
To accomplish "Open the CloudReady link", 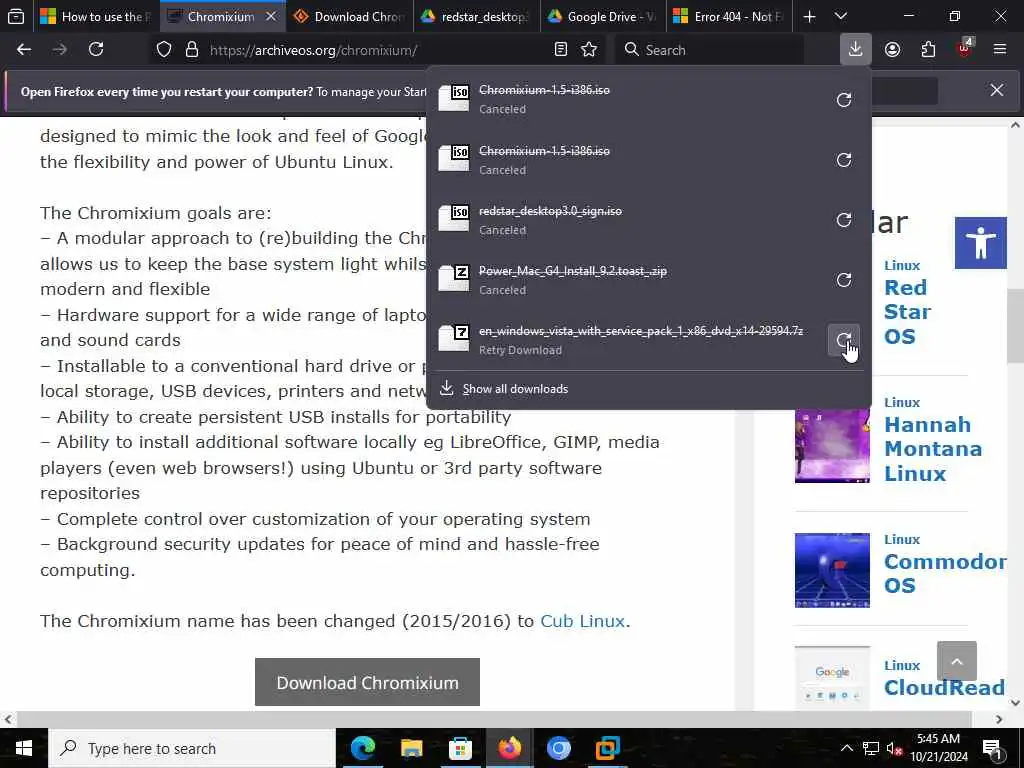I will (x=944, y=687).
